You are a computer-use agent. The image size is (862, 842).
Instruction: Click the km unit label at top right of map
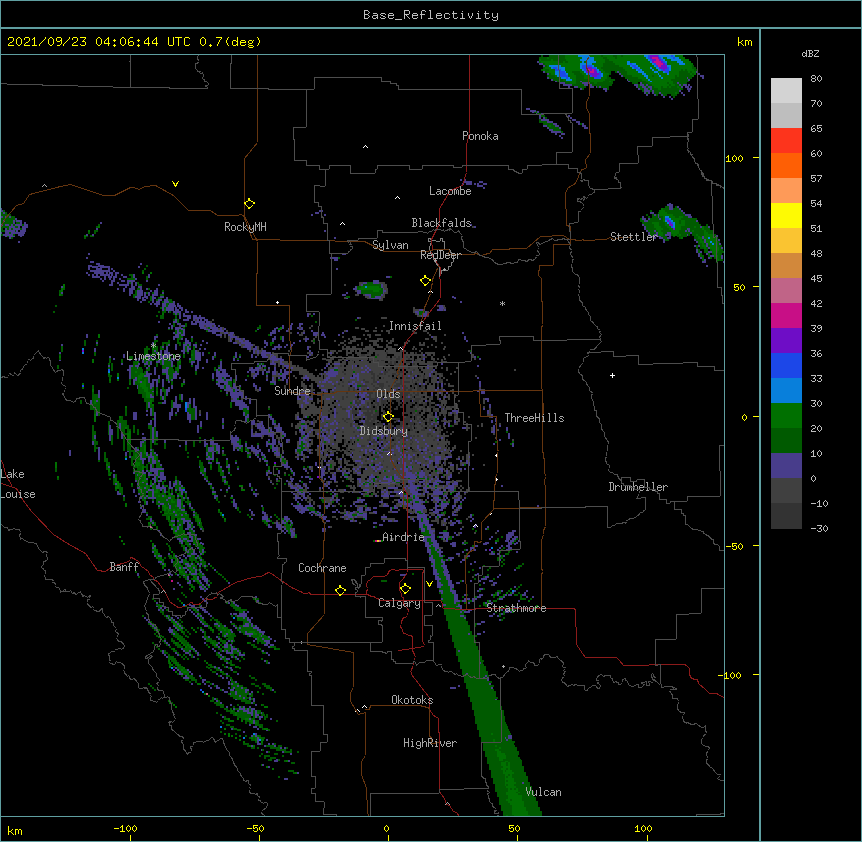pyautogui.click(x=745, y=42)
